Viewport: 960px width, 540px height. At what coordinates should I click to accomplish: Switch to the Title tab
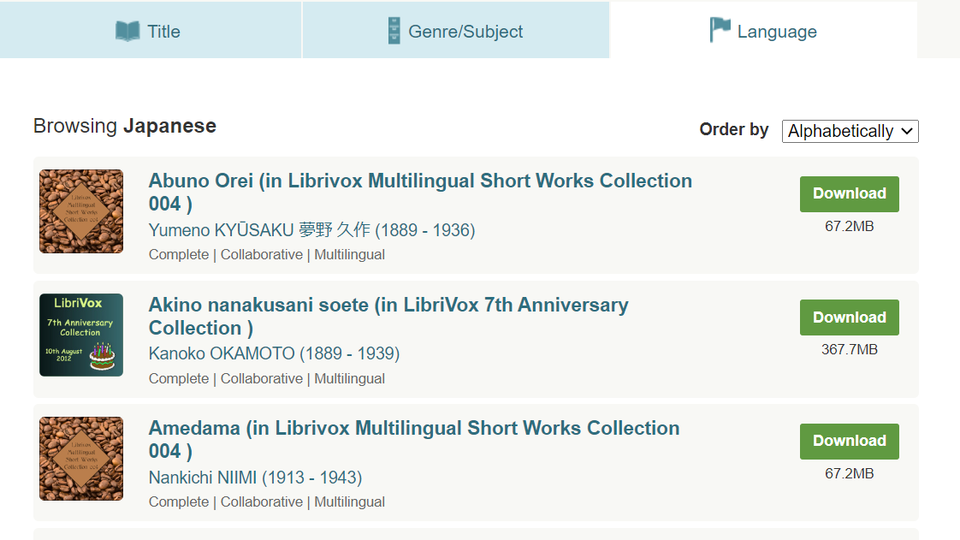pos(150,30)
